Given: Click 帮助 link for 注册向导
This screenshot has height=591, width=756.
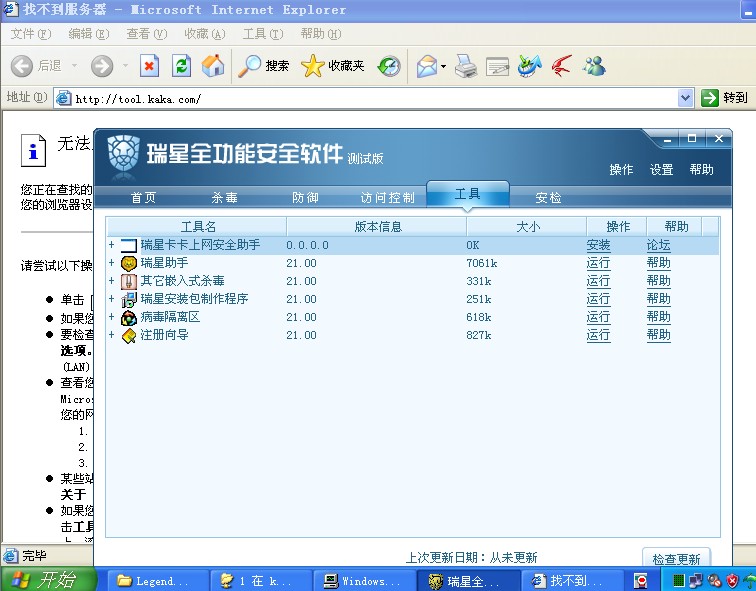Looking at the screenshot, I should (659, 335).
